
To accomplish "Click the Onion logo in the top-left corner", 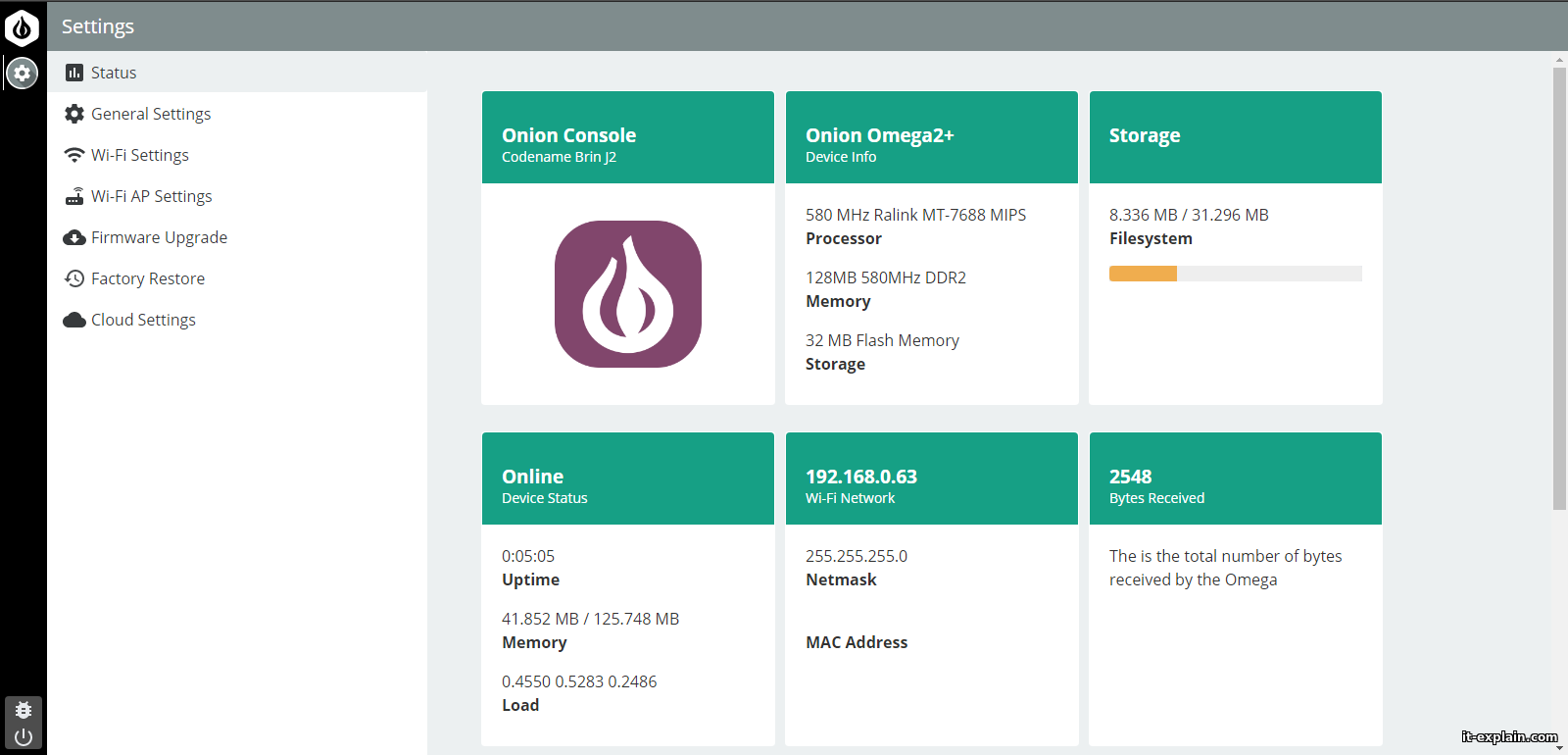I will click(x=22, y=27).
